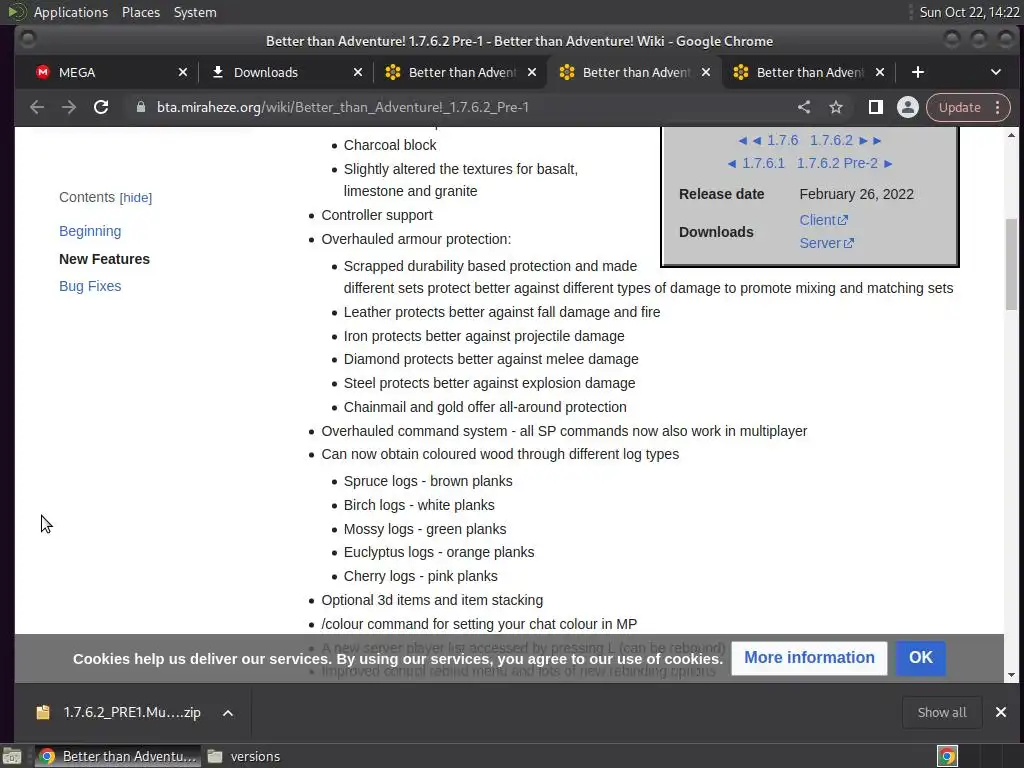
Task: Click the 'Controller support' list item
Action: pos(377,216)
